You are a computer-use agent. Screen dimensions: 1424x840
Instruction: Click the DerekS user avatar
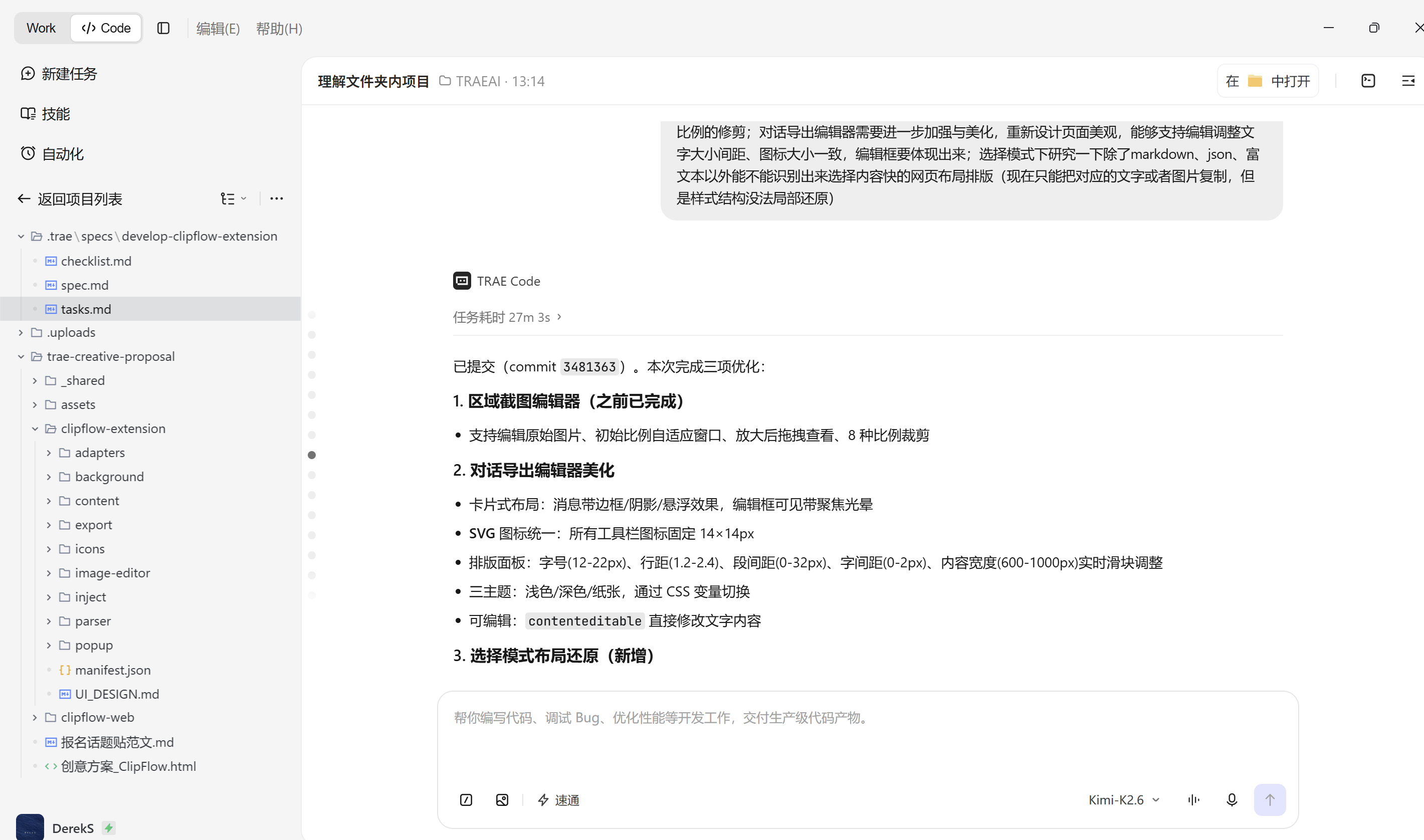30,827
